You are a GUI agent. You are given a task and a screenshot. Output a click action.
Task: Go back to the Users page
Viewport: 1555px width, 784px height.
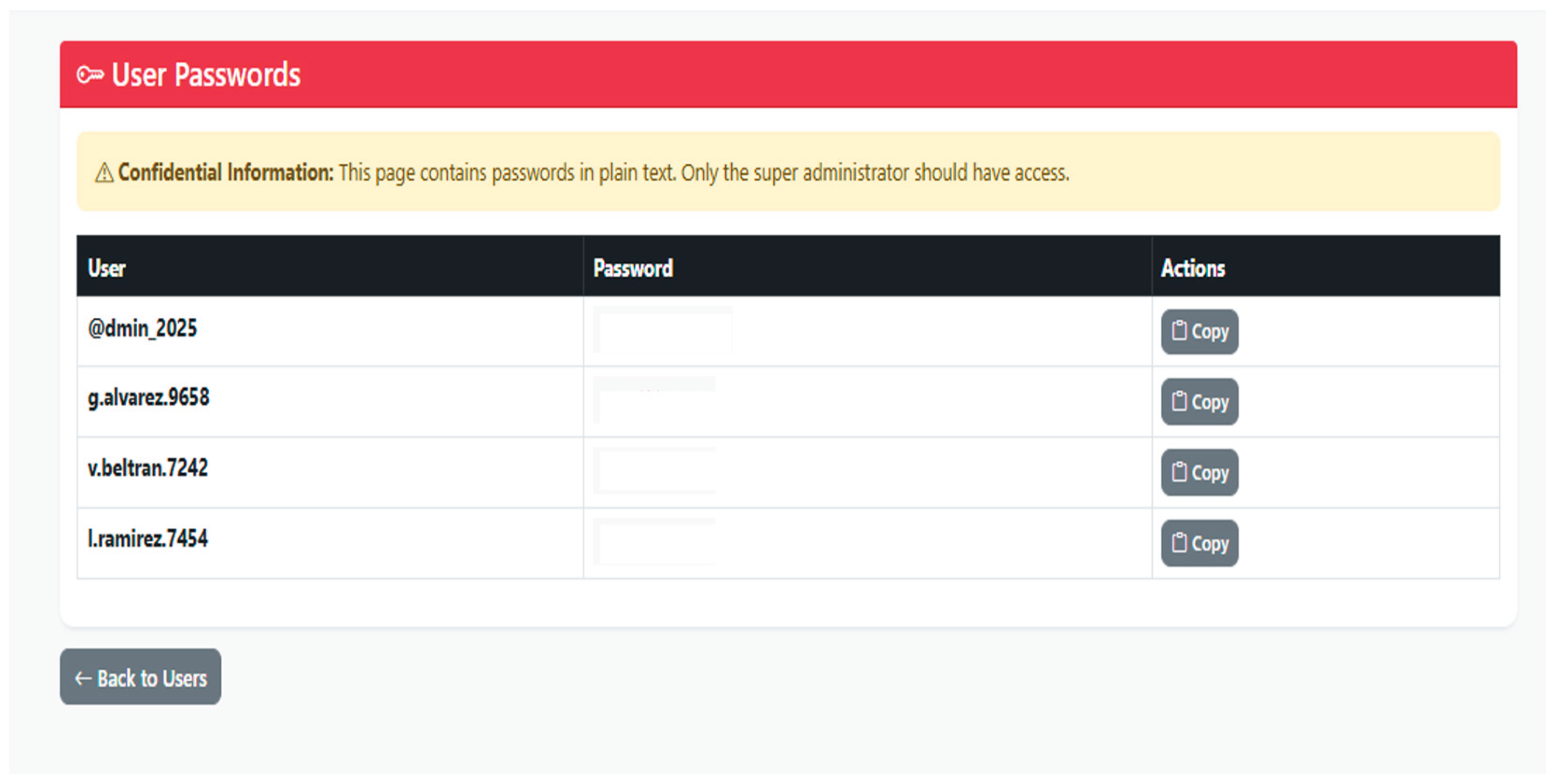(140, 677)
